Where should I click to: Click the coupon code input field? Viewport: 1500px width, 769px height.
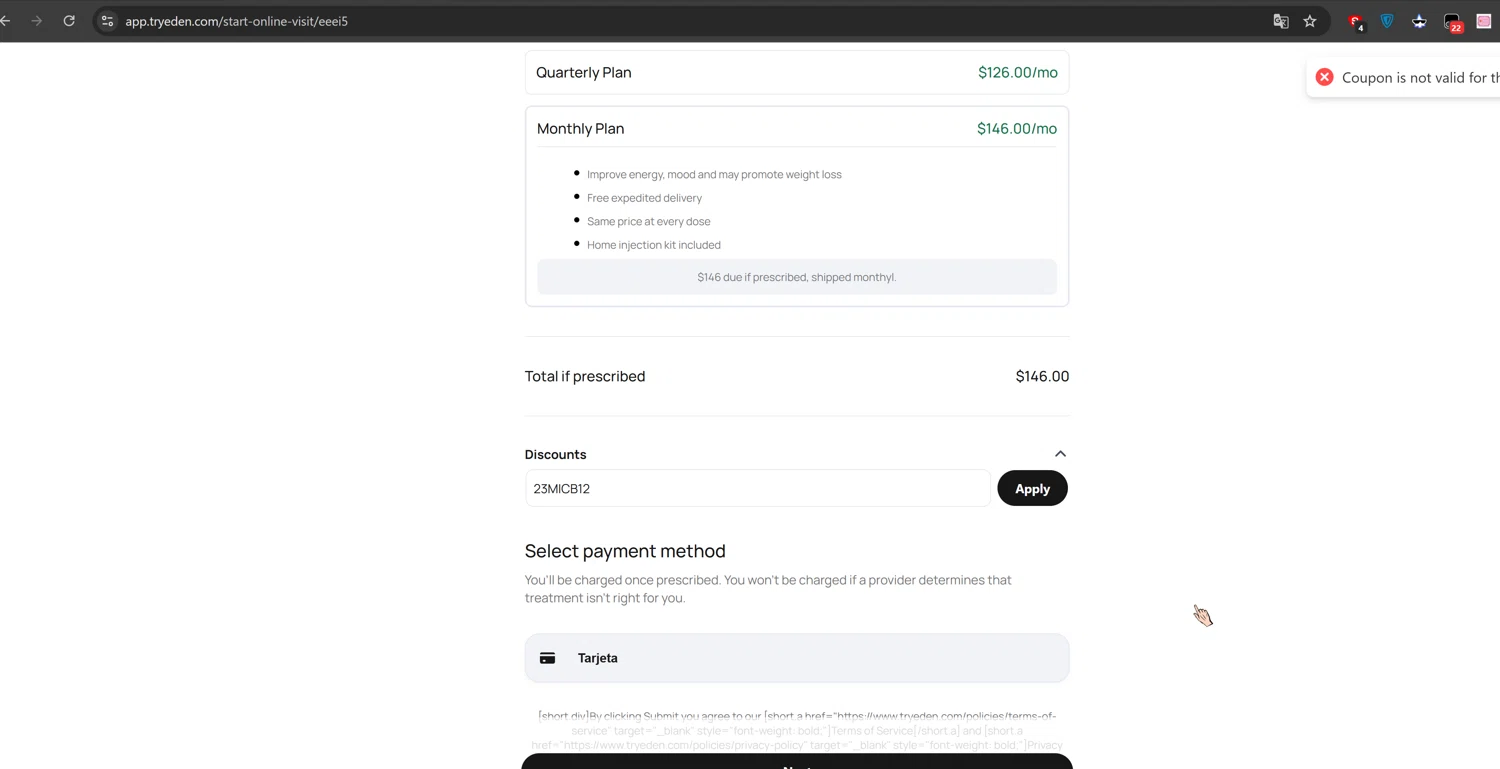tap(757, 489)
